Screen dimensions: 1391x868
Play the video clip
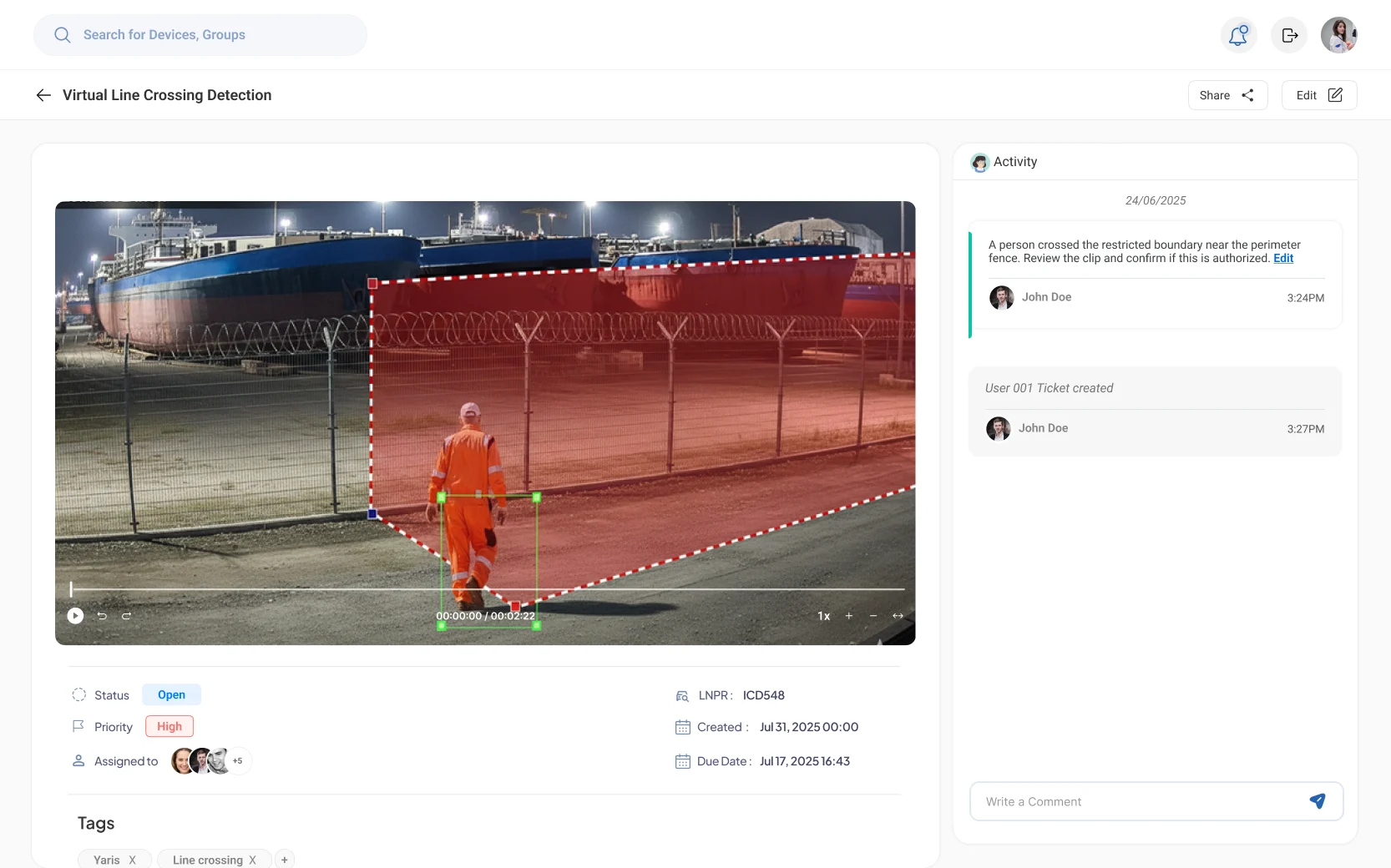click(75, 616)
